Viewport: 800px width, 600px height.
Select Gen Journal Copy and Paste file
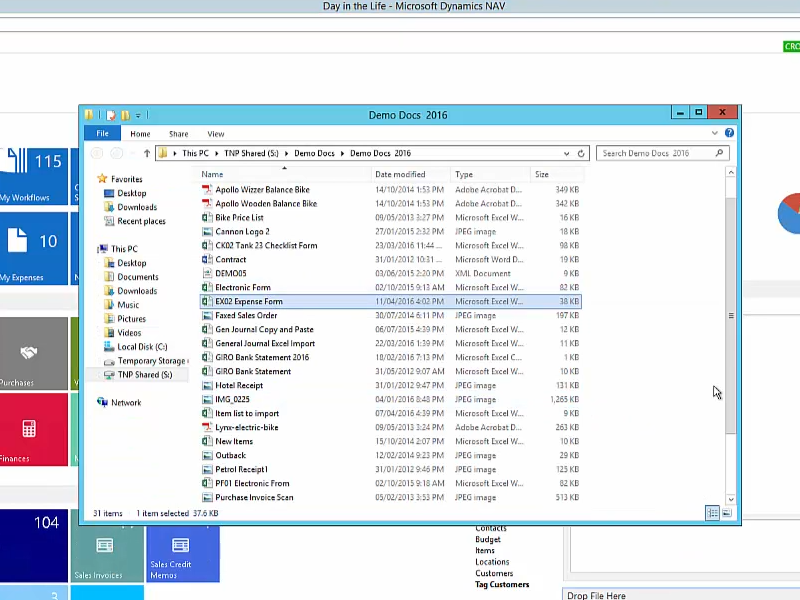coord(390,330)
